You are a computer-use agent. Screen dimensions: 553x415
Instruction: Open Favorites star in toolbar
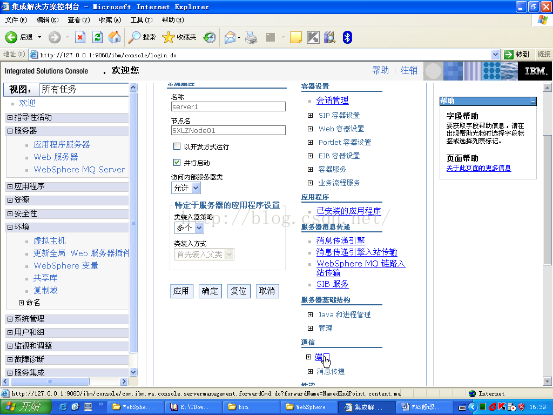168,37
